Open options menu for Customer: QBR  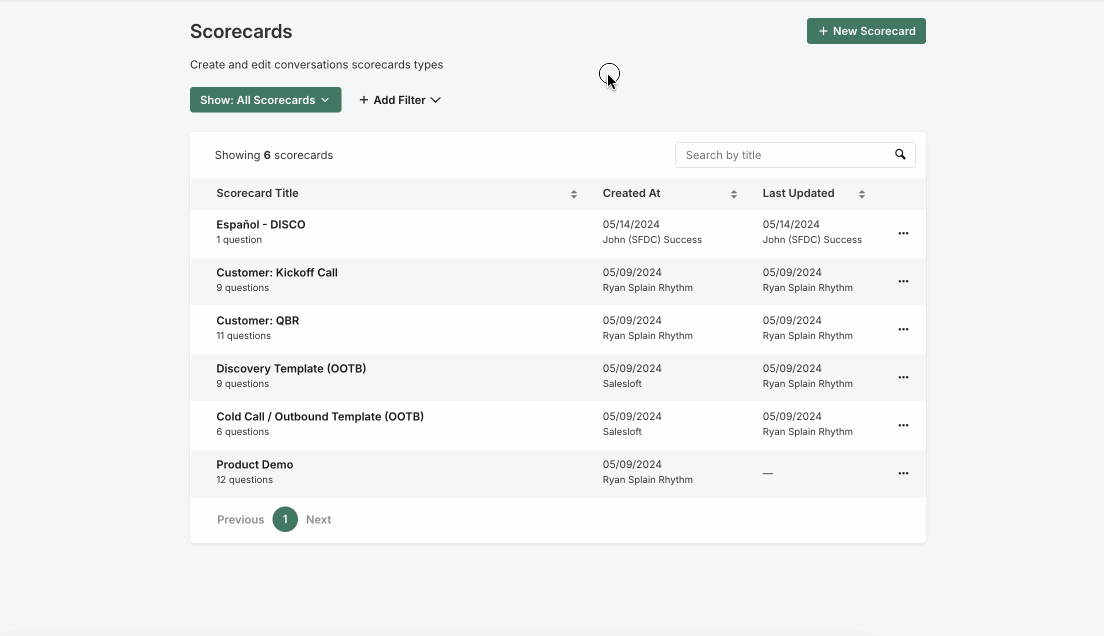[903, 329]
